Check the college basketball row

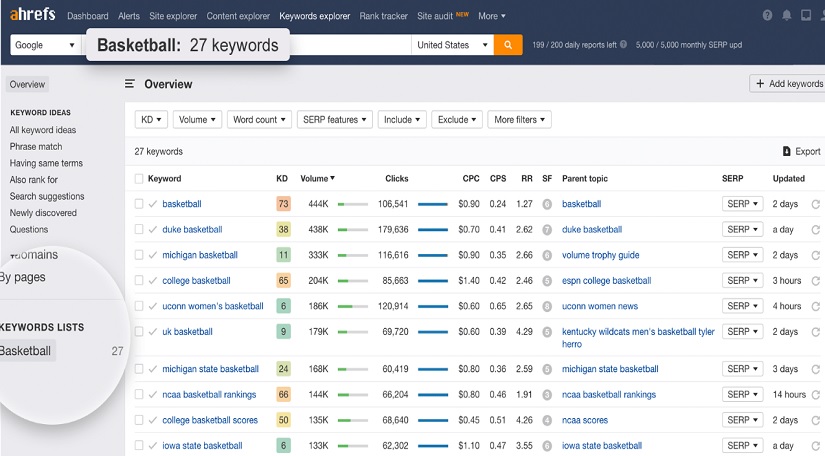click(x=139, y=281)
